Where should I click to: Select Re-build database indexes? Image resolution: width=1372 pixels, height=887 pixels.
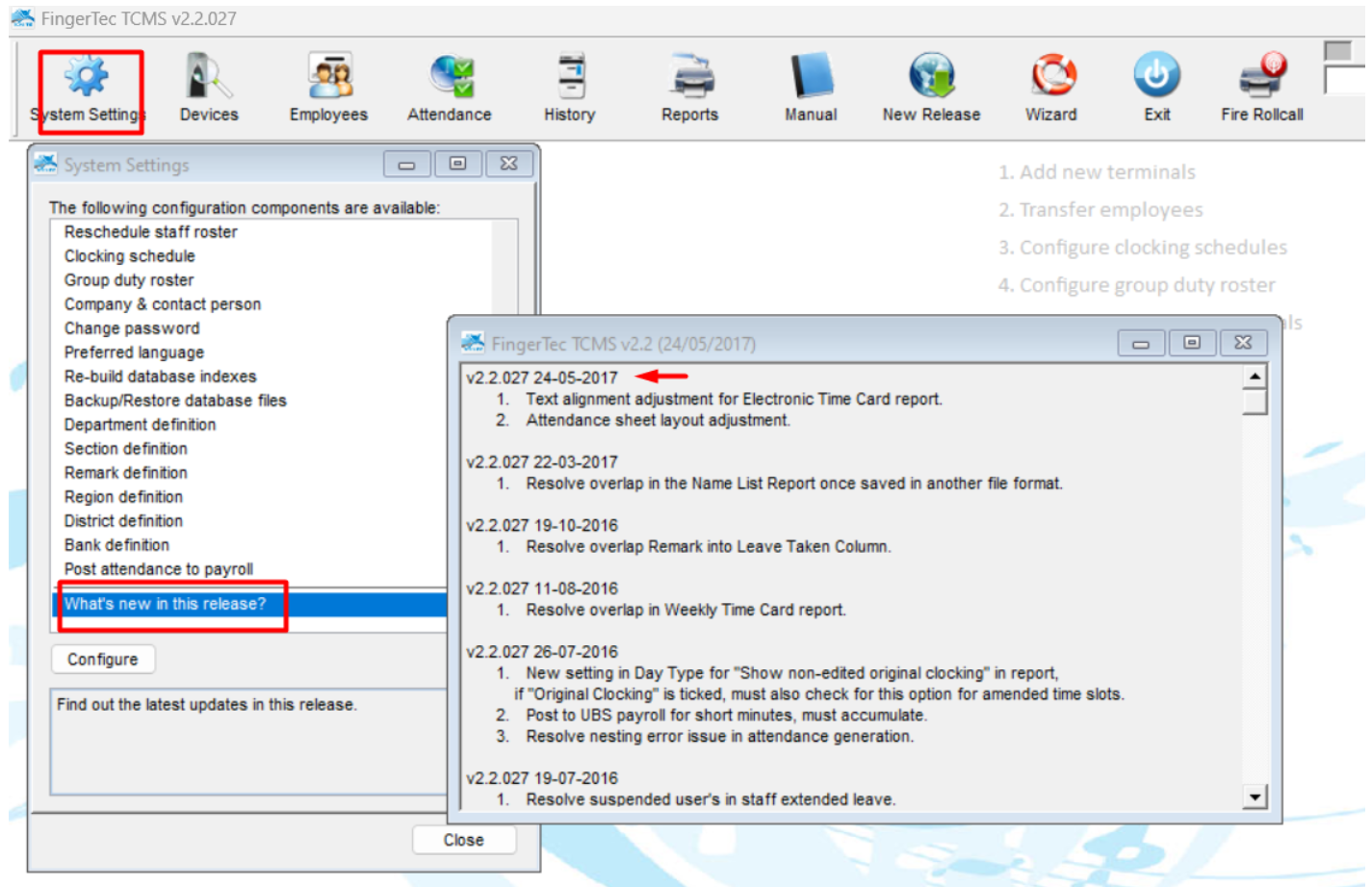[x=161, y=377]
